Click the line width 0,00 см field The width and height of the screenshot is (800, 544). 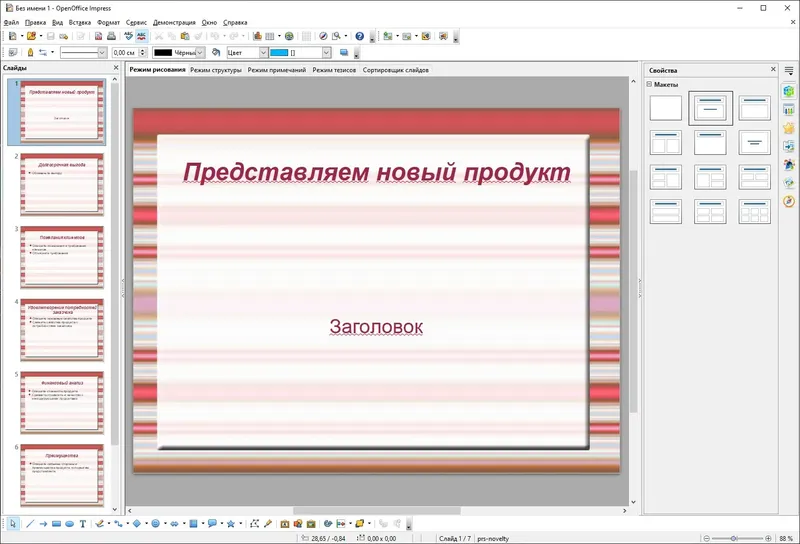click(x=126, y=53)
